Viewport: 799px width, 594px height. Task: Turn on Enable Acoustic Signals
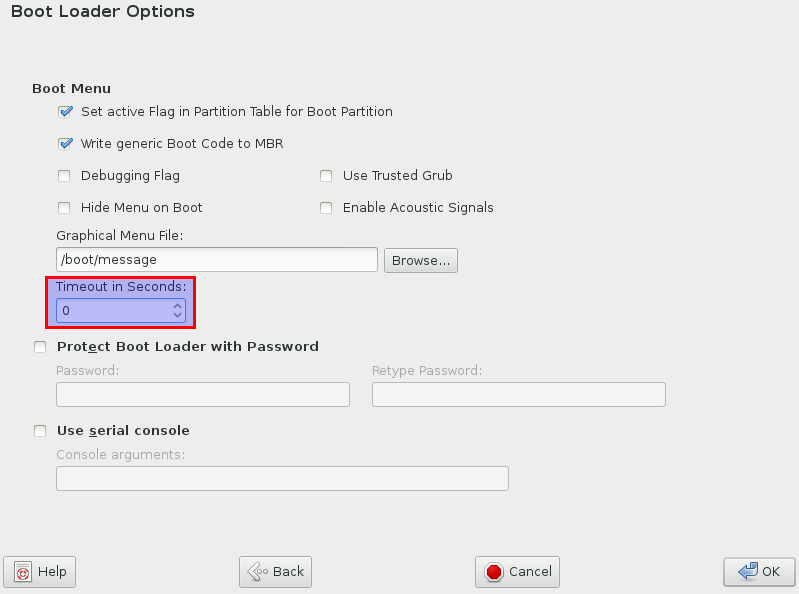tap(326, 208)
